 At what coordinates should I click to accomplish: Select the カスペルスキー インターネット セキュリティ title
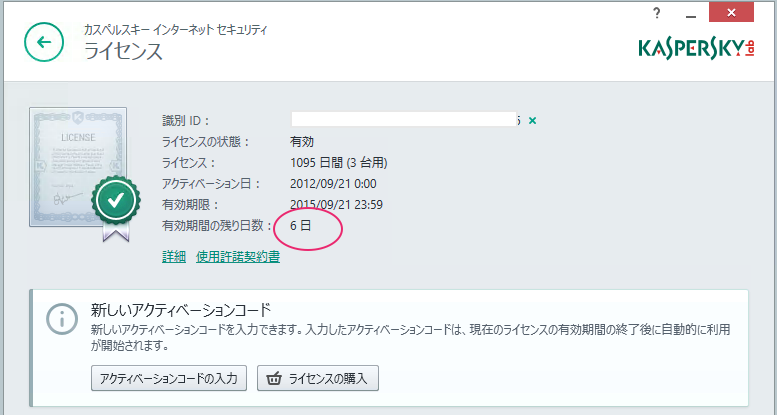tap(176, 30)
